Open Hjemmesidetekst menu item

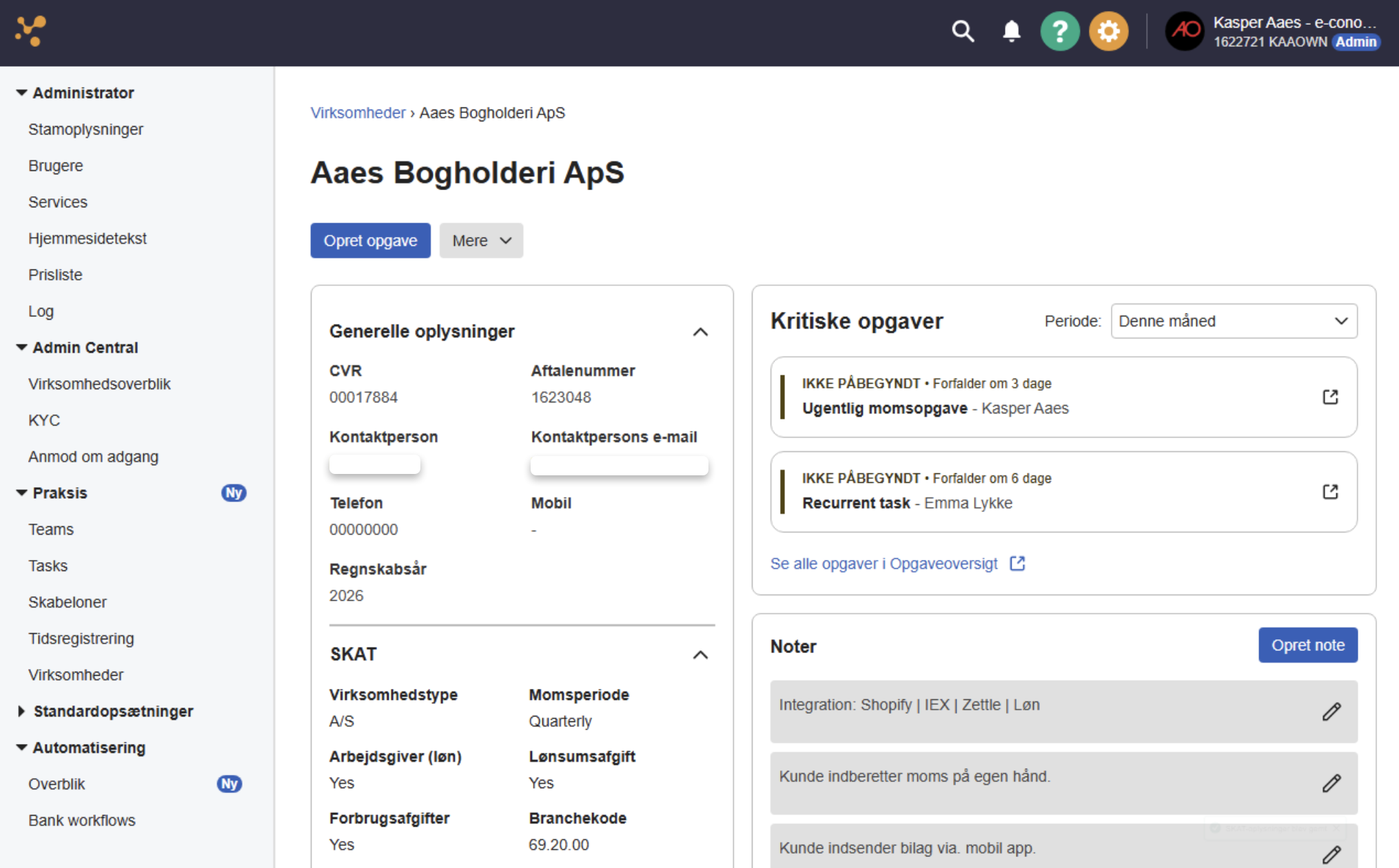87,238
